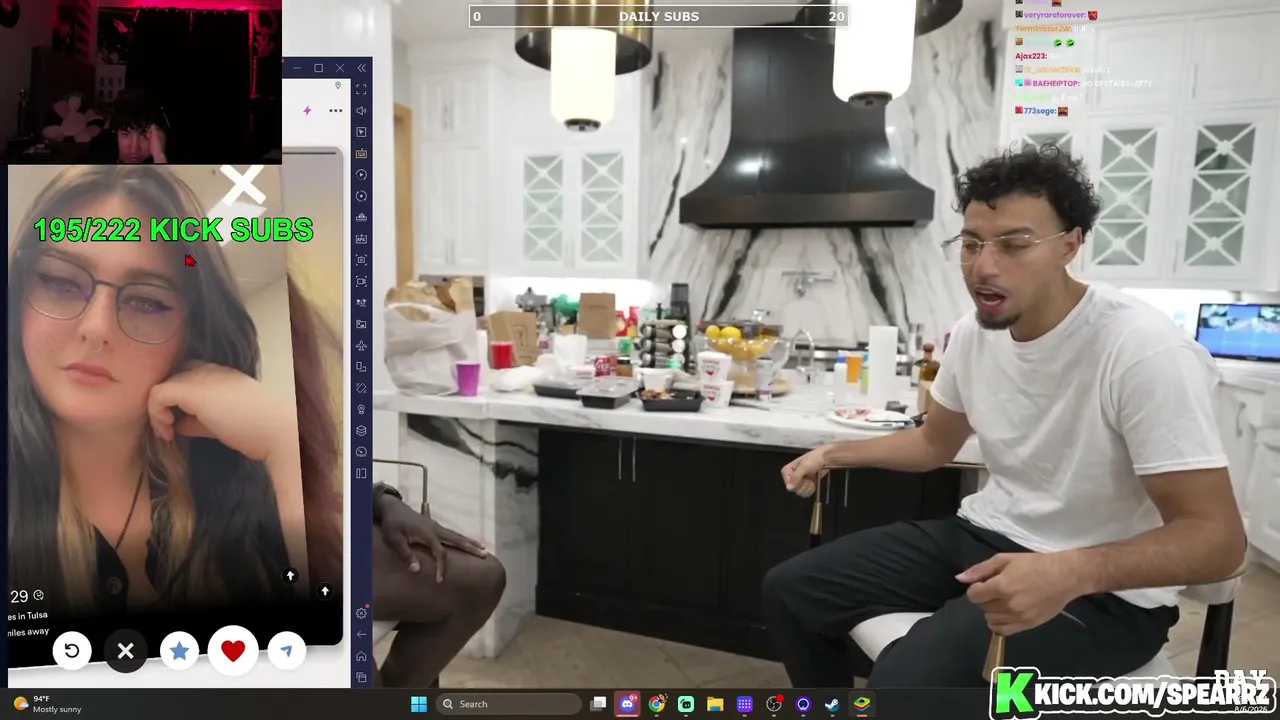The image size is (1280, 720).
Task: Open Discord from the taskbar
Action: point(627,704)
